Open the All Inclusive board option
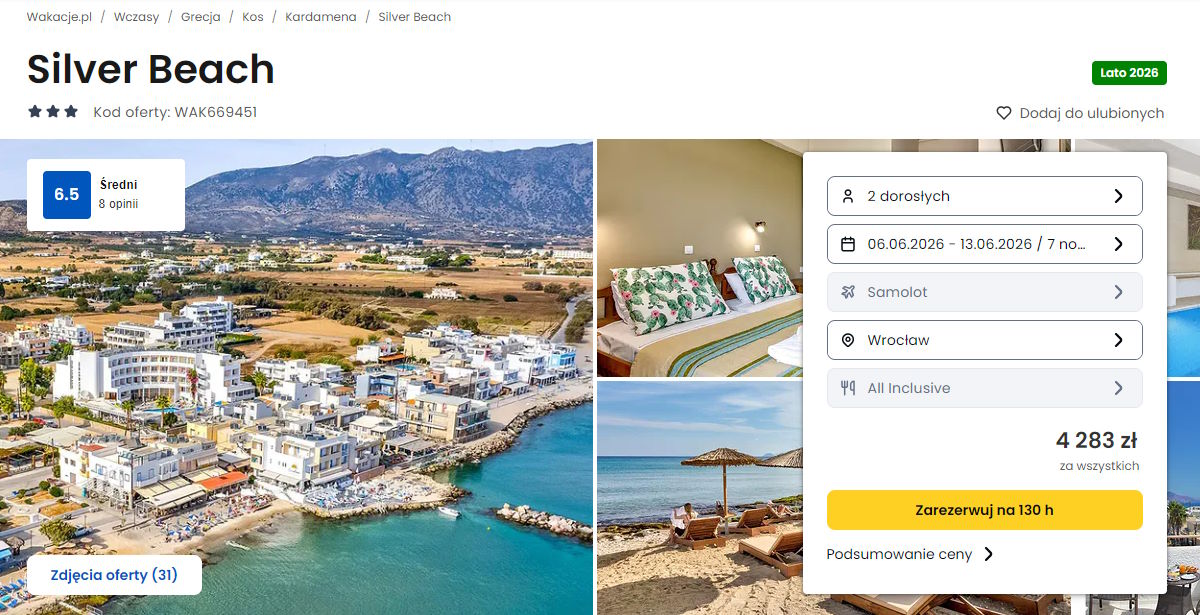Viewport: 1200px width, 615px height. (984, 388)
